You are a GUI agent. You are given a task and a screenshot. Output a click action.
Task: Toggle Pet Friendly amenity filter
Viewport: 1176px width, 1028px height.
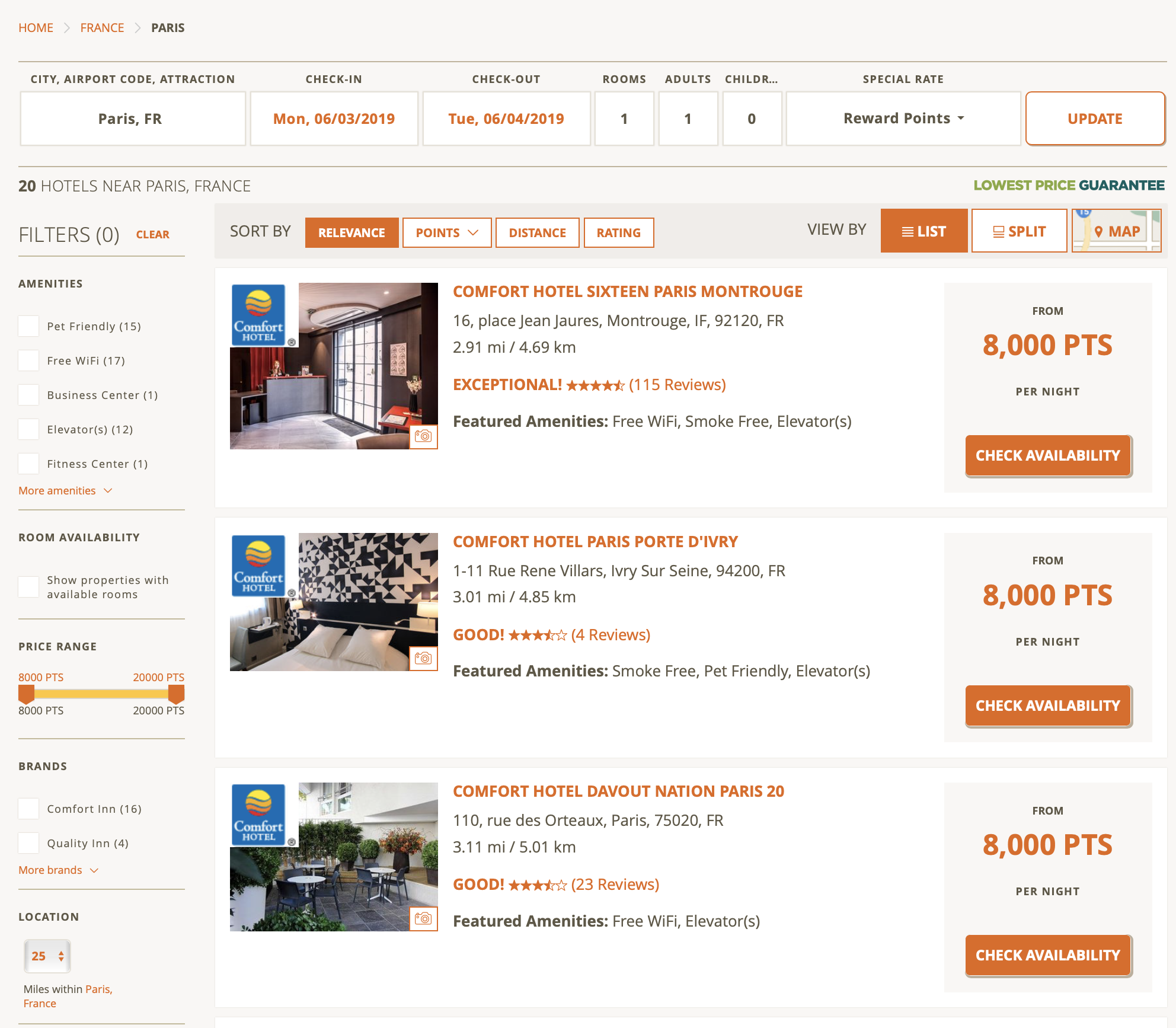click(x=28, y=326)
